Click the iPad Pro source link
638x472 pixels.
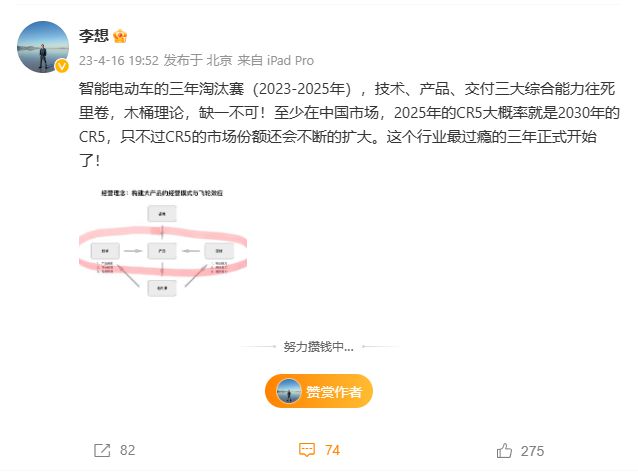coord(290,61)
